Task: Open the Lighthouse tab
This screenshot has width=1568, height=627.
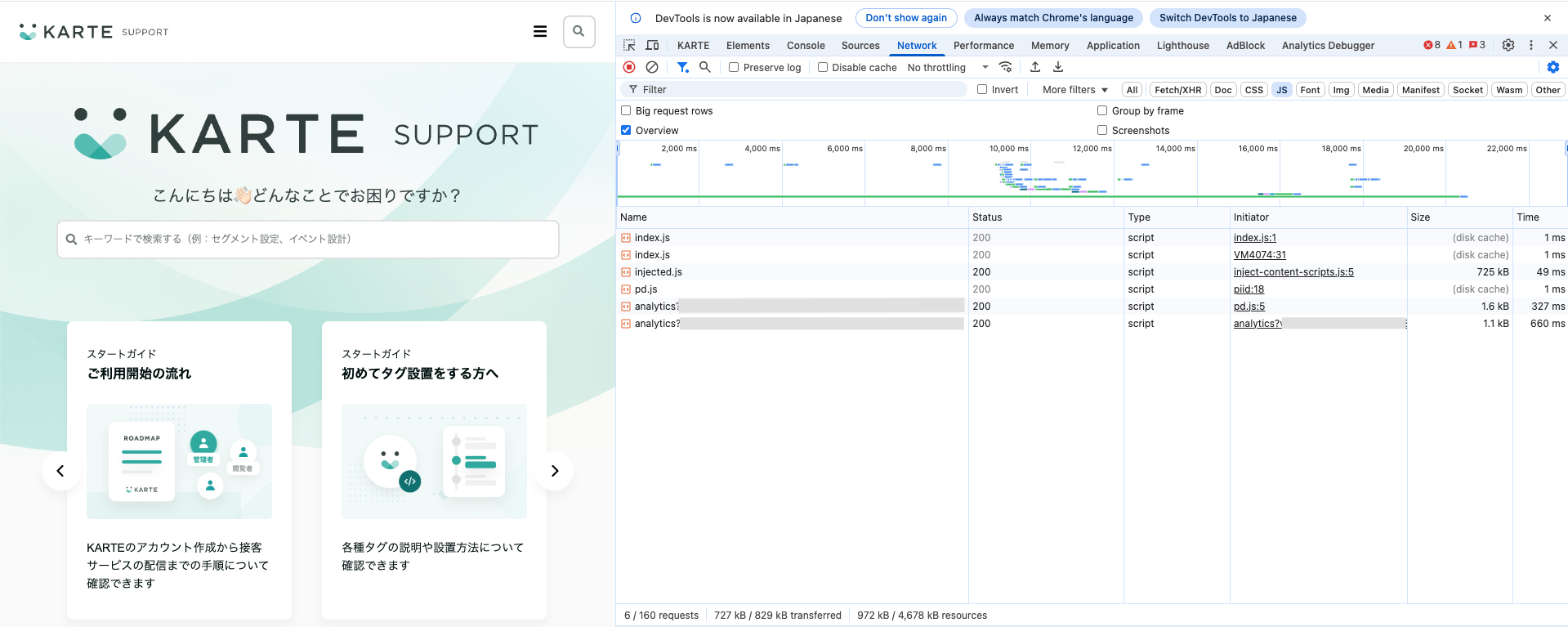Action: click(1183, 46)
